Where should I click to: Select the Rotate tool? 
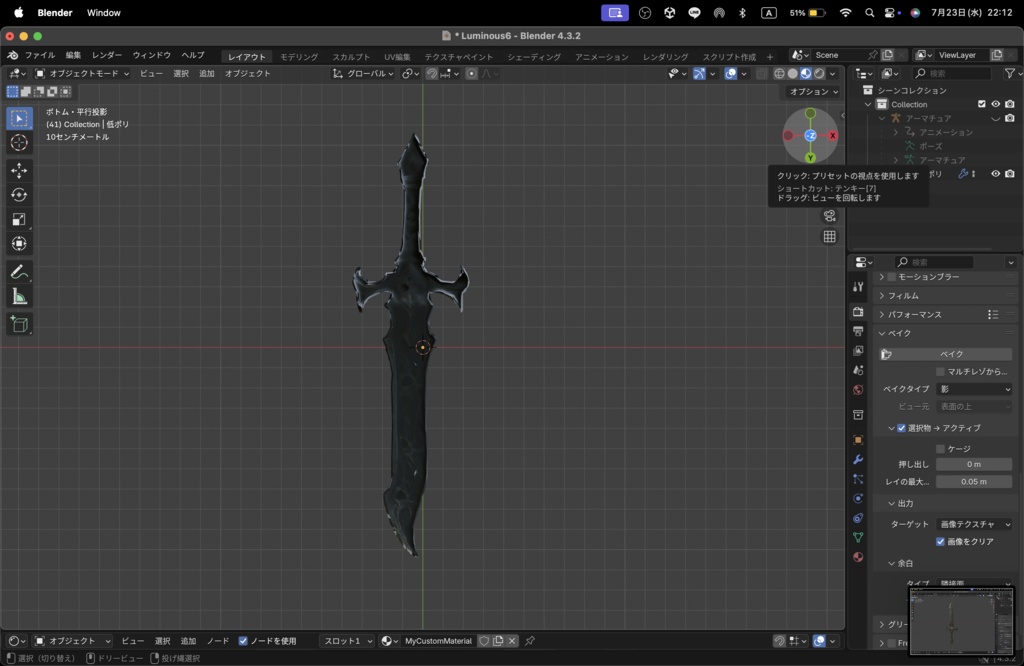18,195
